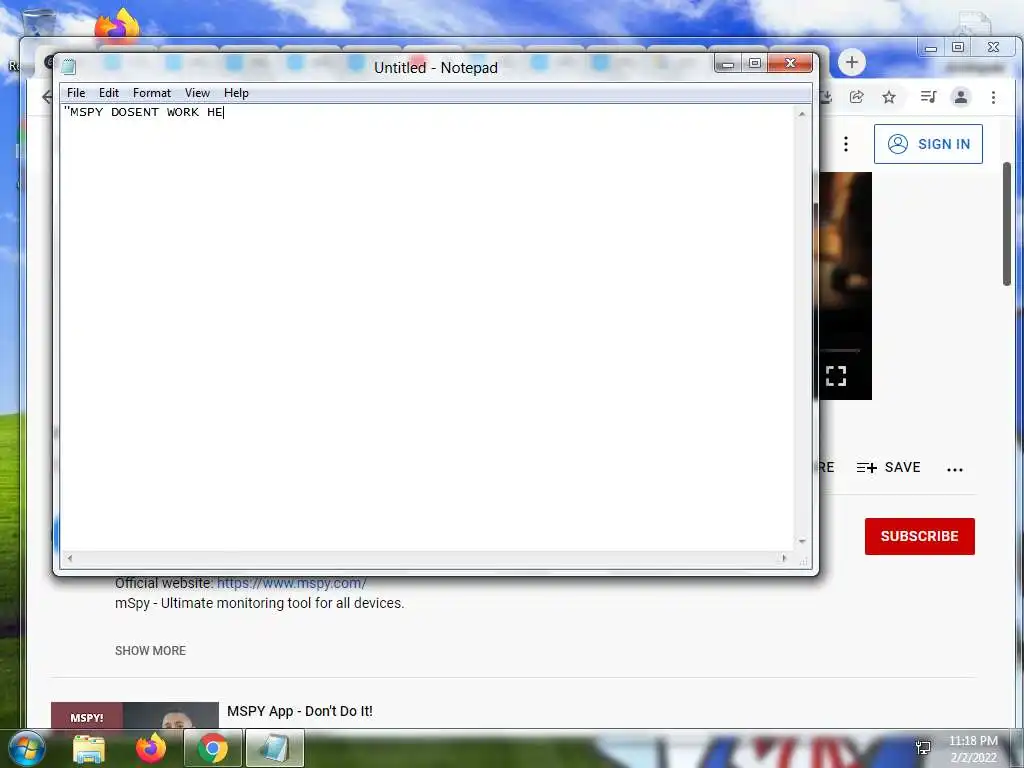Open Firefox from the taskbar
The height and width of the screenshot is (768, 1024).
click(151, 748)
